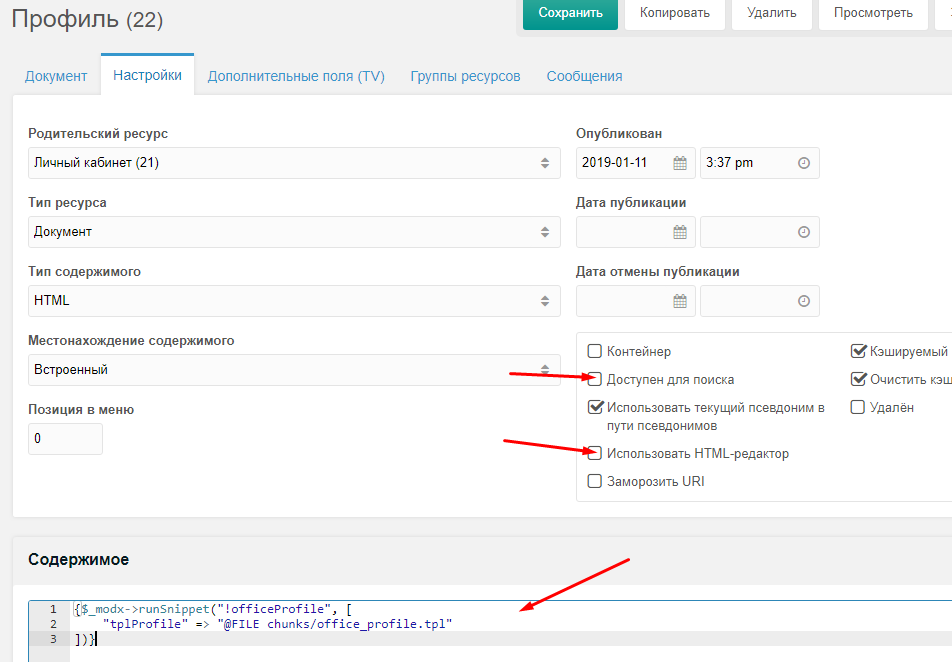Image resolution: width=952 pixels, height=662 pixels.
Task: Go to the Группы ресурсов tab
Action: click(465, 77)
